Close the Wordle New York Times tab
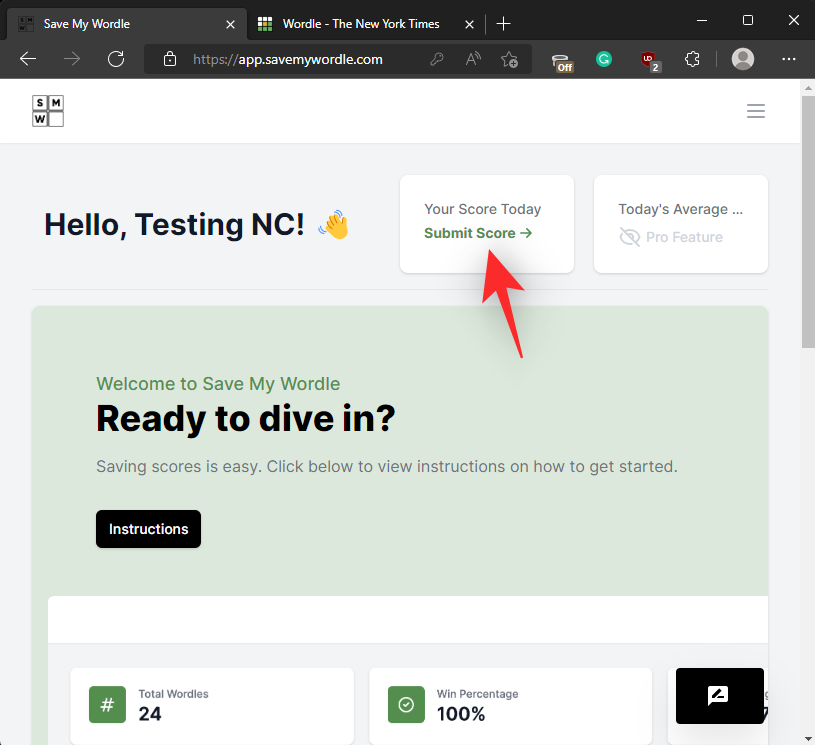Screen dimensions: 815x745 pos(467,23)
